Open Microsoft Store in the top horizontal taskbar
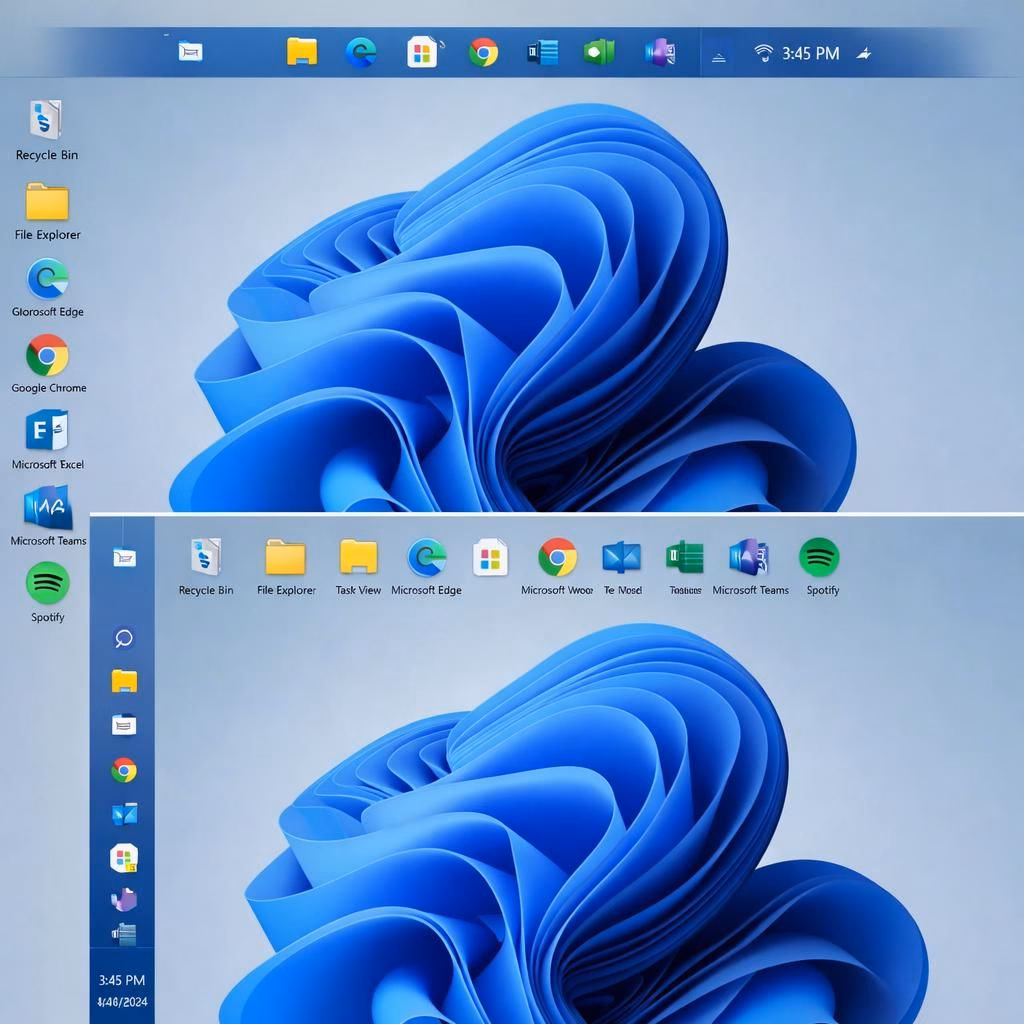The image size is (1024, 1024). pyautogui.click(x=423, y=52)
